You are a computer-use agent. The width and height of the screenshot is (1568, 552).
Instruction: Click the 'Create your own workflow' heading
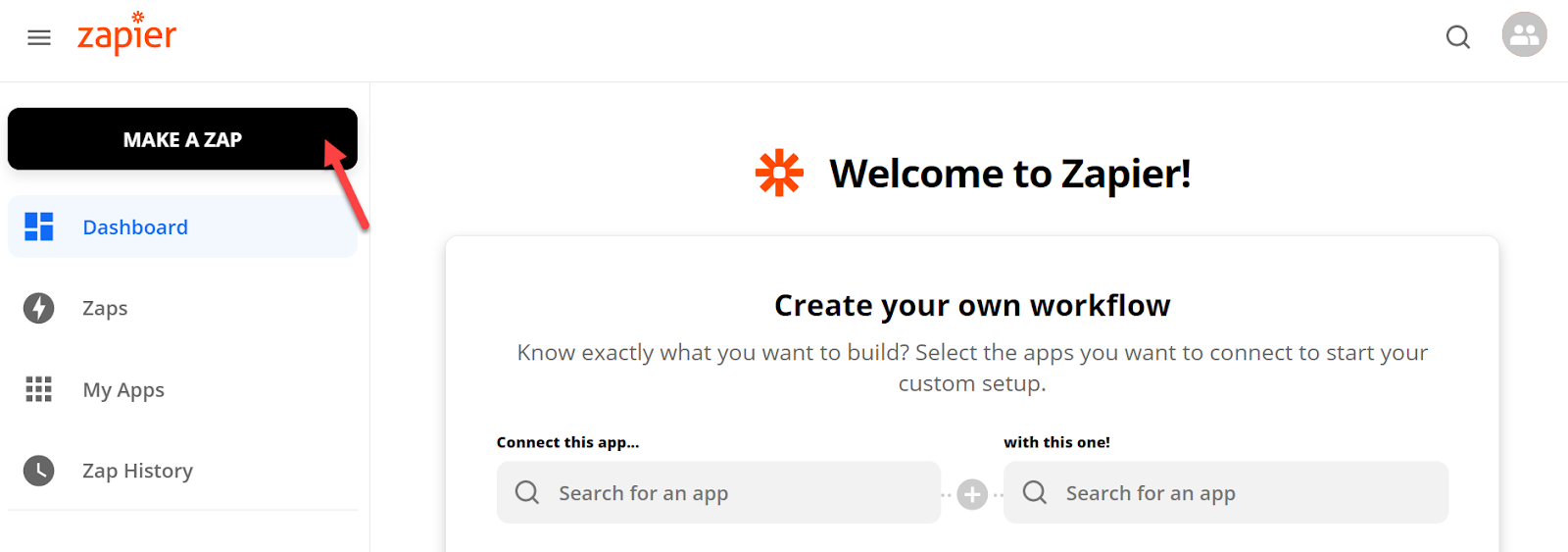tap(972, 306)
